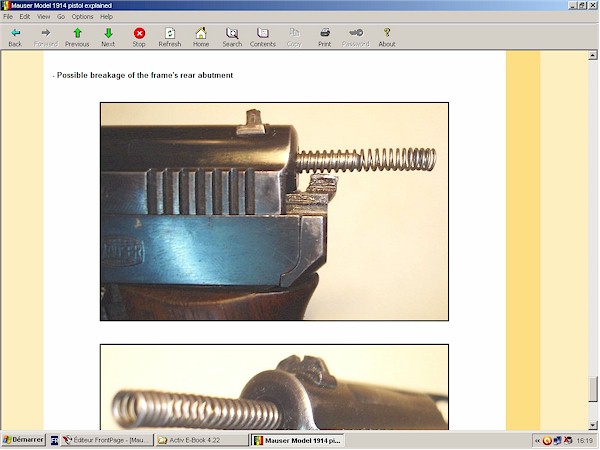Screen dimensions: 600x450
Task: Open the Démarrer start menu
Action: click(x=23, y=440)
